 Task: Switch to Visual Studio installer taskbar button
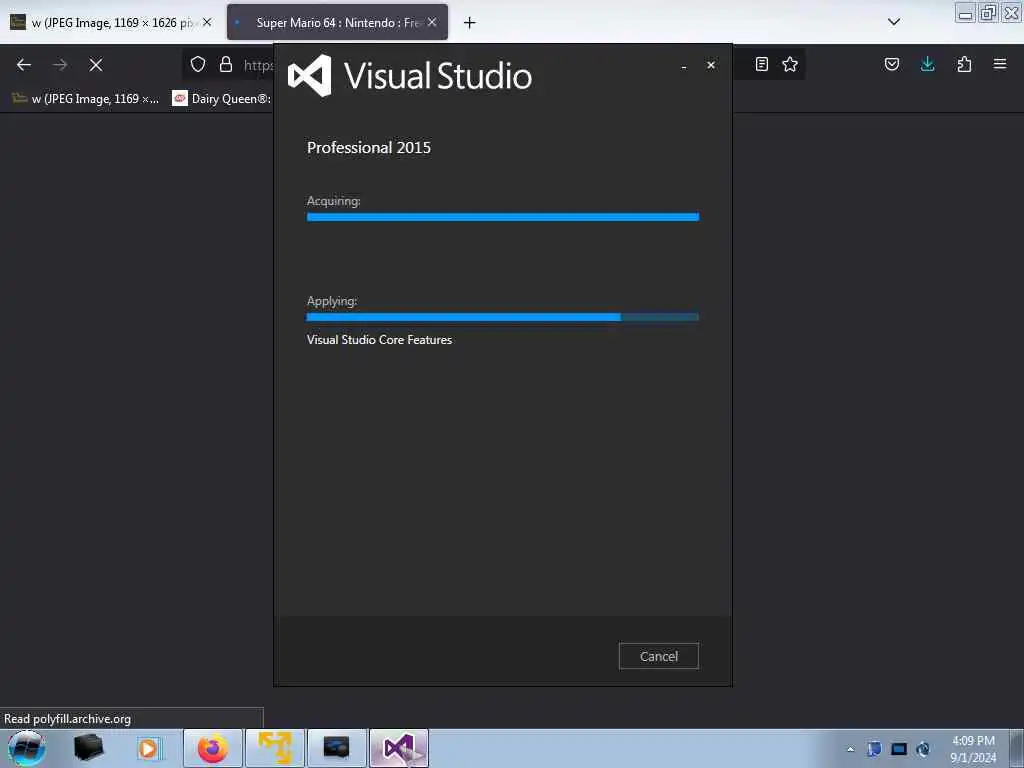tap(399, 748)
